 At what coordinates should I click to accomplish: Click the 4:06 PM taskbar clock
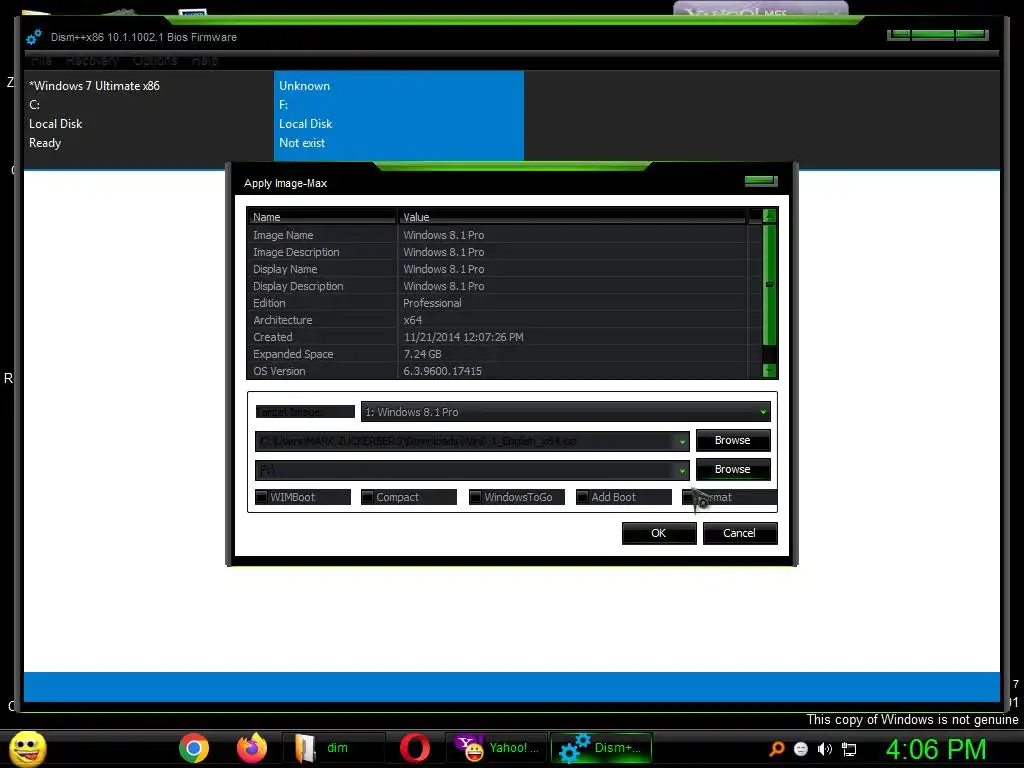(936, 749)
